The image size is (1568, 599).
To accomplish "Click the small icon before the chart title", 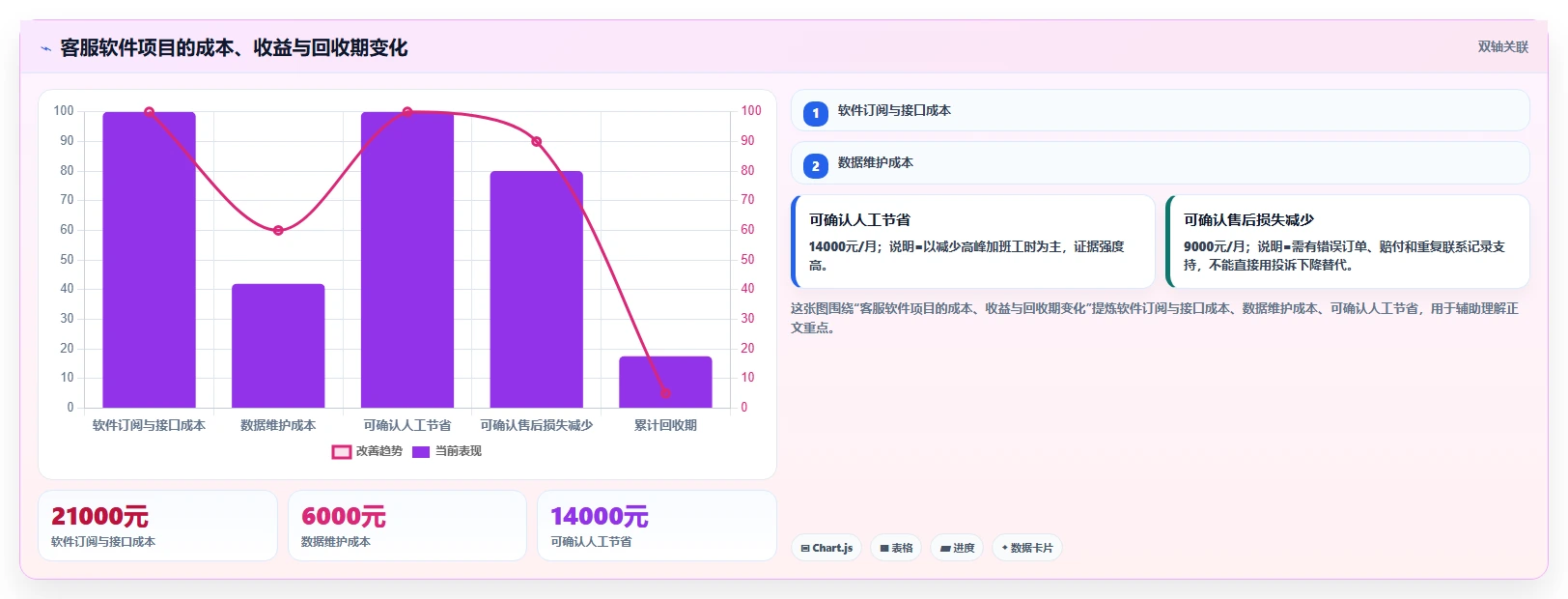I will point(45,48).
